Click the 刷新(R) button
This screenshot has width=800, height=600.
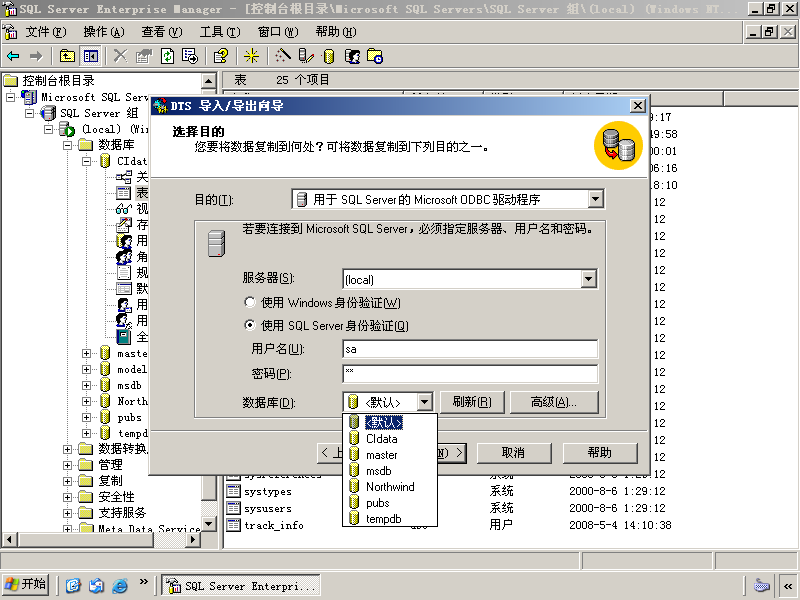click(472, 402)
